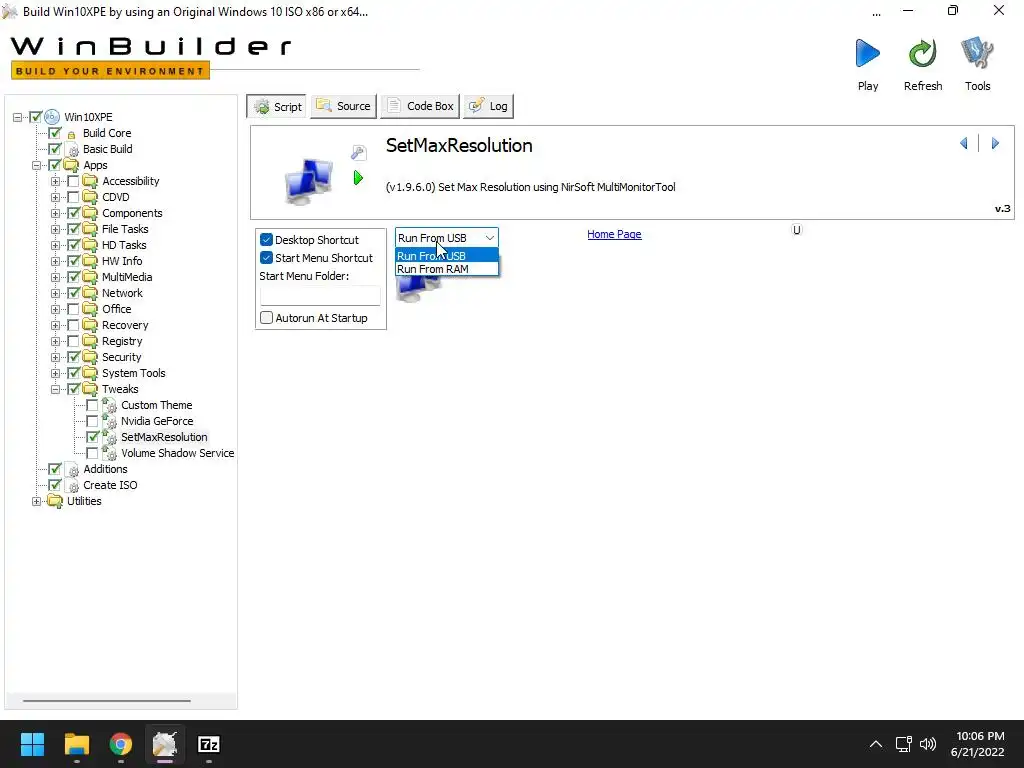Expand the MultiMedia tree node
Screen dimensions: 1024x768
tap(56, 278)
